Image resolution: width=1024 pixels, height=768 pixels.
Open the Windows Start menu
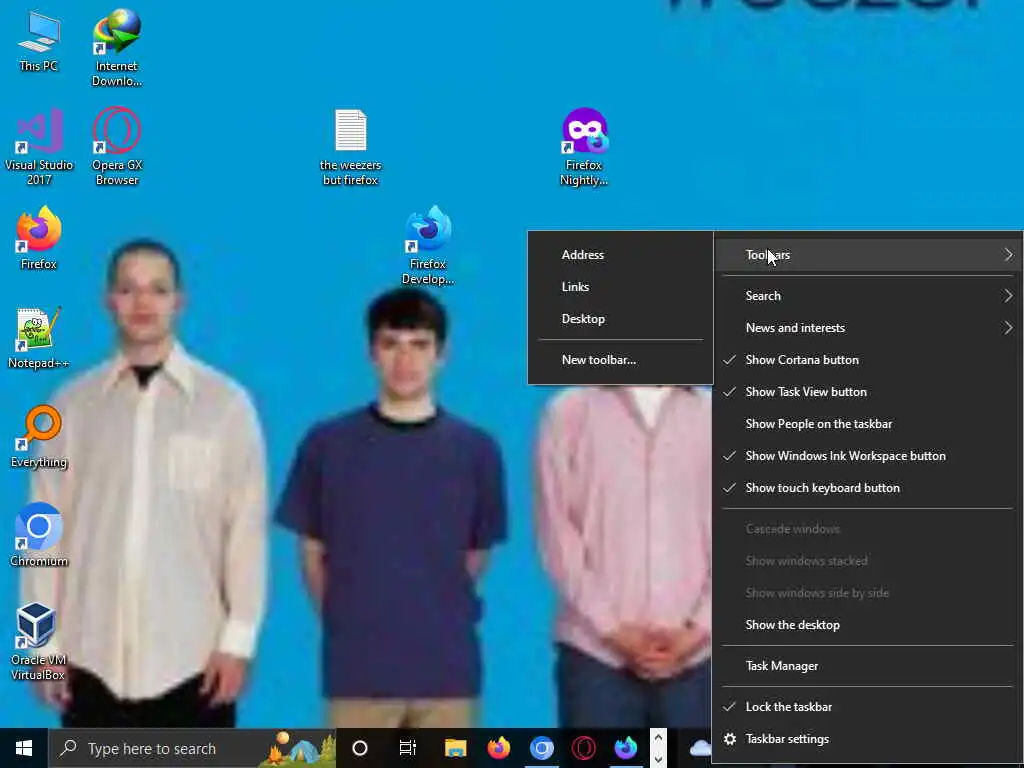(24, 748)
